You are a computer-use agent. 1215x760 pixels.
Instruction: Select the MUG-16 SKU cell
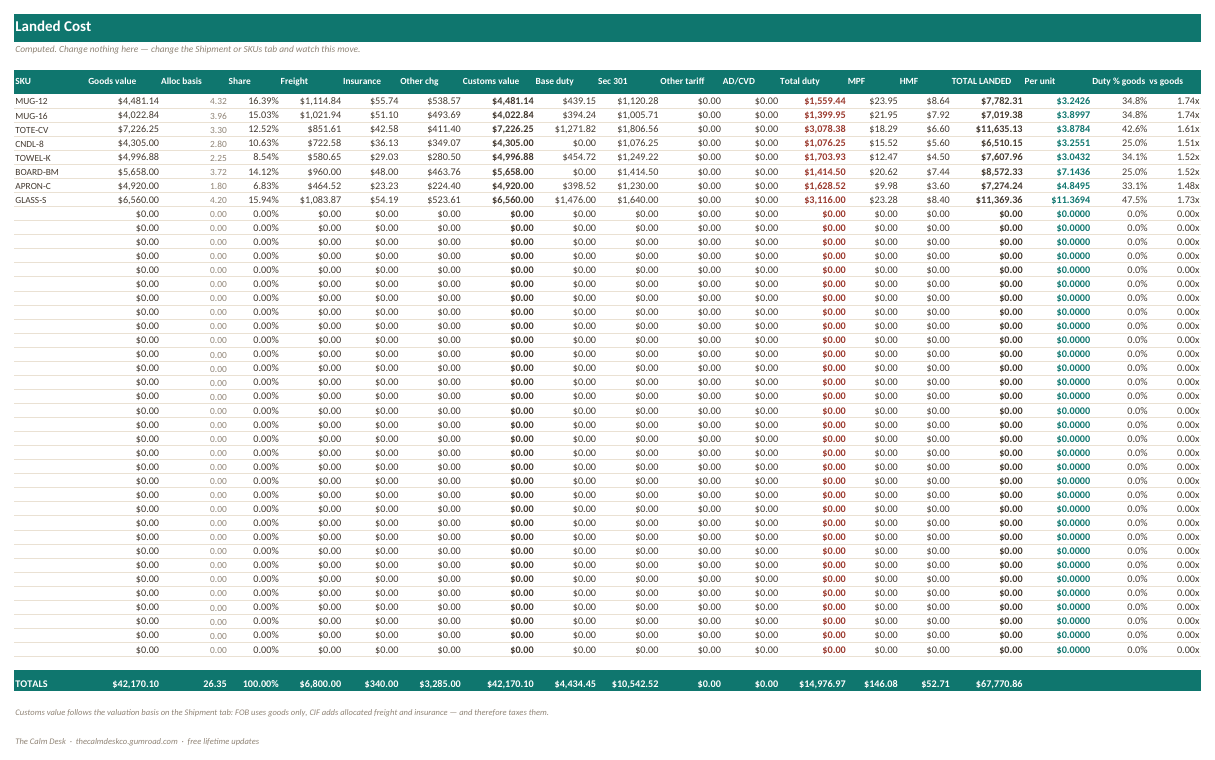32,116
